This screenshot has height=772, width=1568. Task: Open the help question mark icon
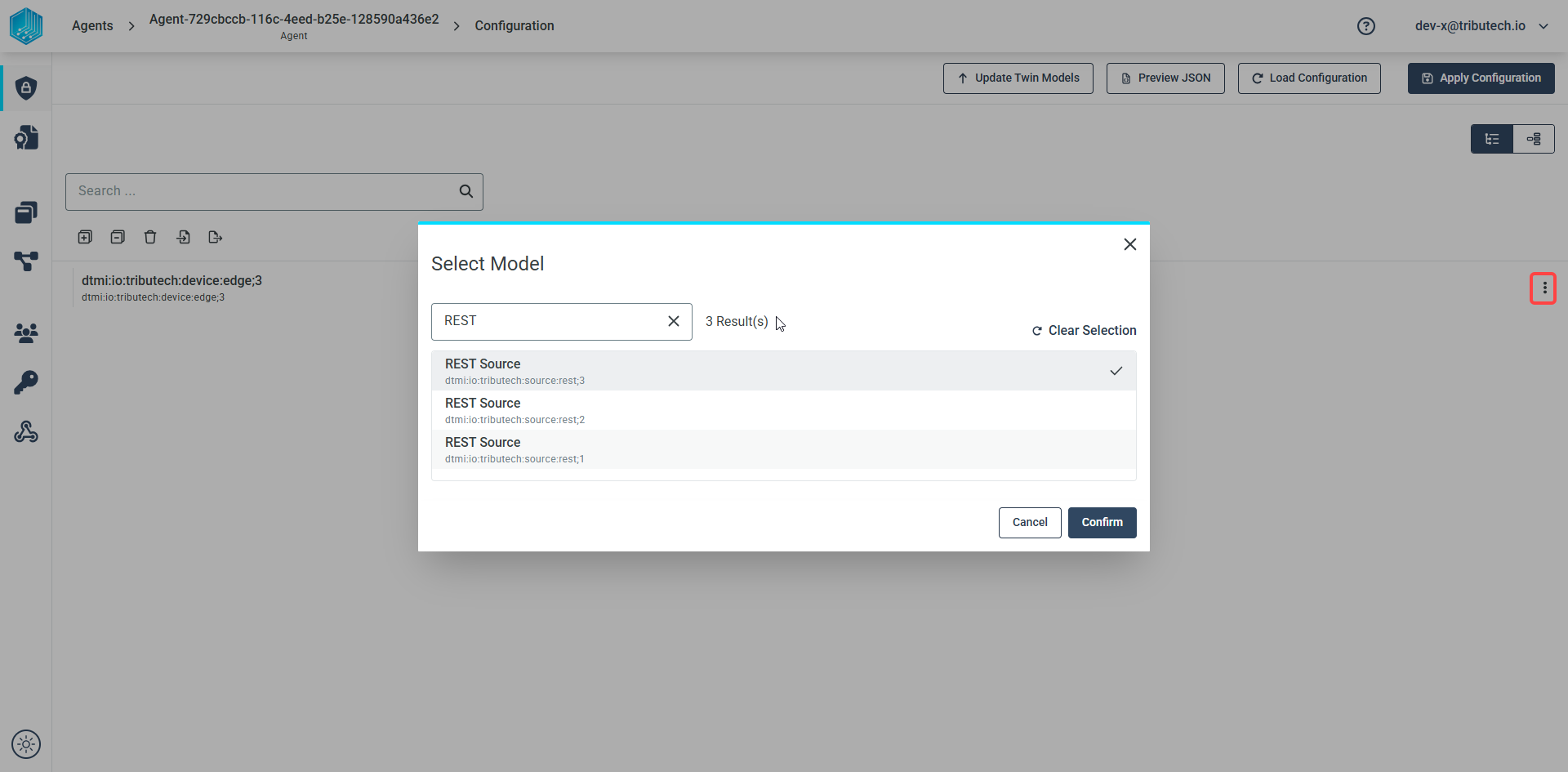pos(1366,26)
